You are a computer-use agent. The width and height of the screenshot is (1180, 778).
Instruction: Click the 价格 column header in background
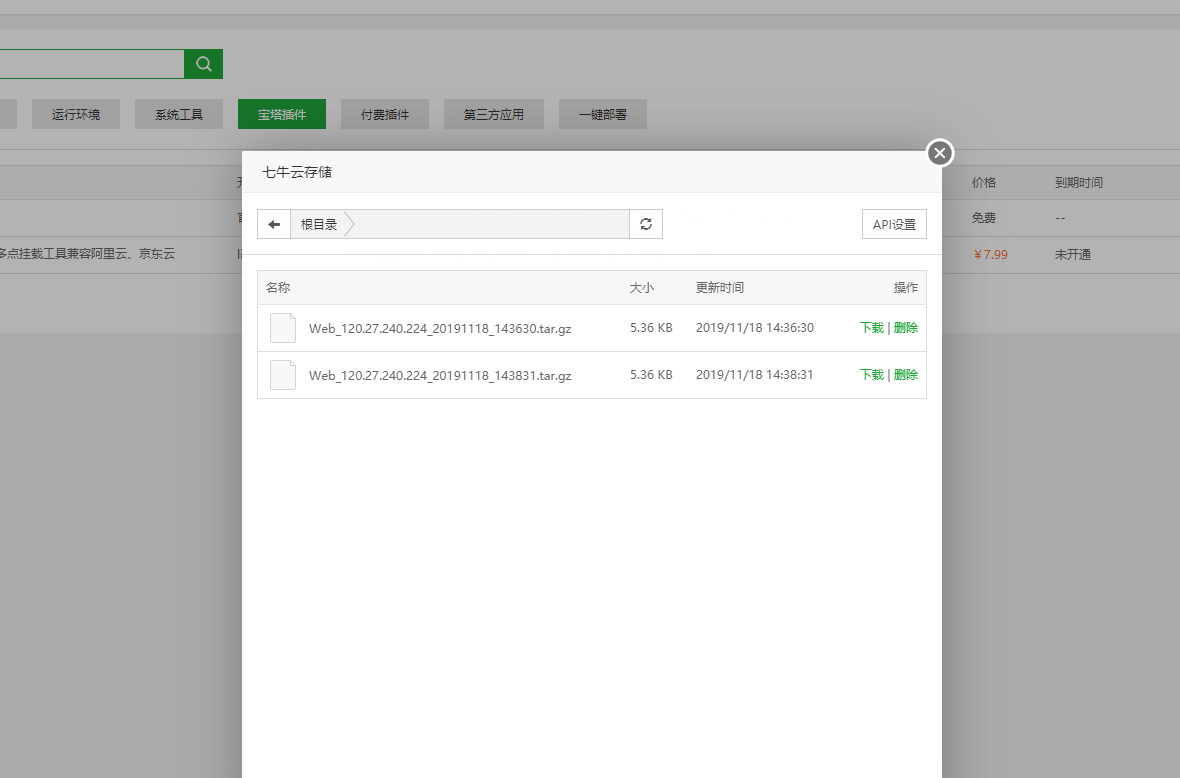[984, 183]
